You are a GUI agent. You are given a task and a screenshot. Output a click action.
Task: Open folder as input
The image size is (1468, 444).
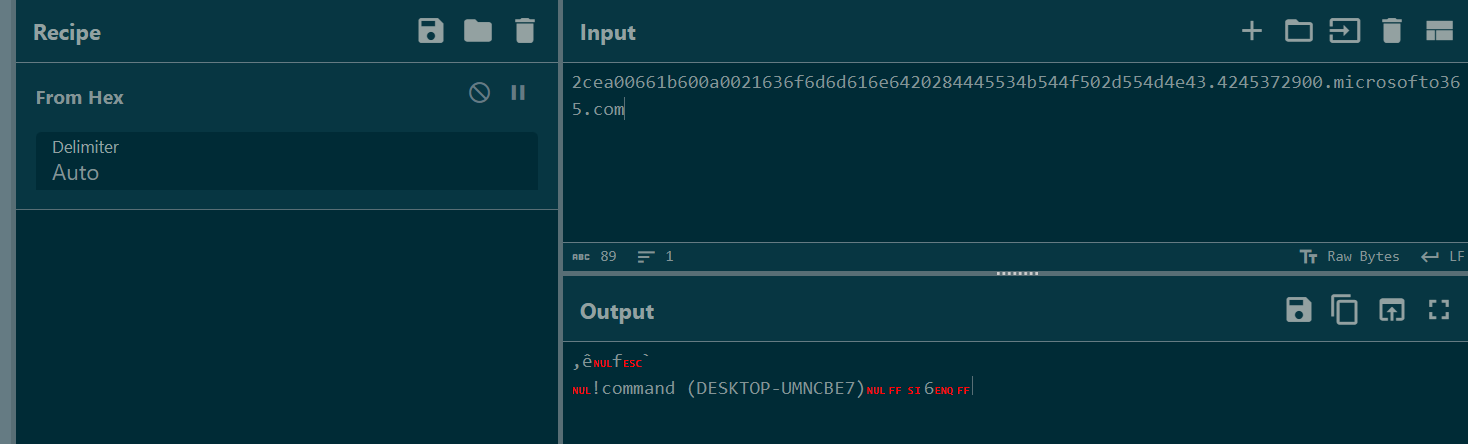click(x=1298, y=31)
